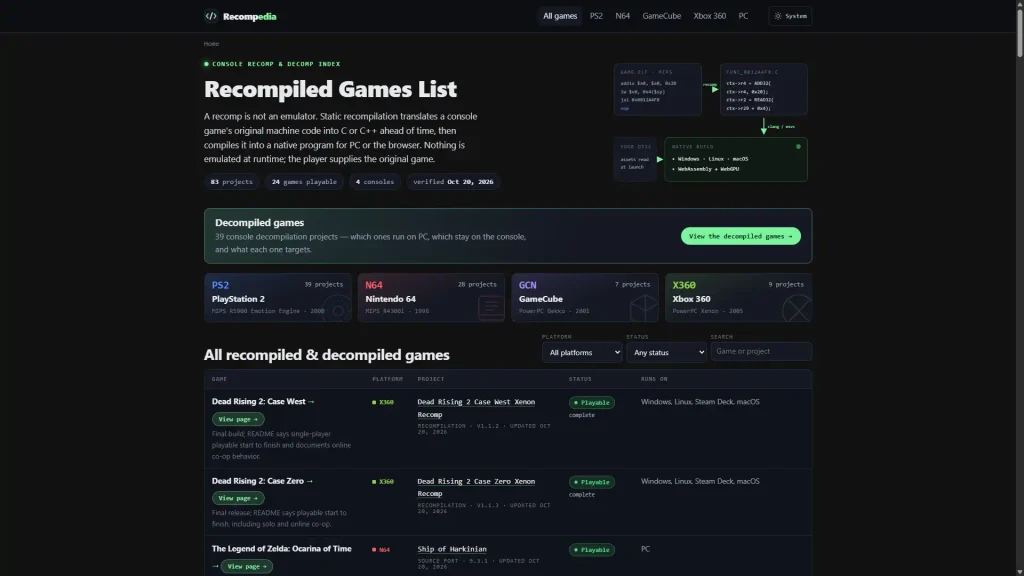Open the PlayStation 2 platform card
This screenshot has height=576, width=1024.
coord(278,298)
